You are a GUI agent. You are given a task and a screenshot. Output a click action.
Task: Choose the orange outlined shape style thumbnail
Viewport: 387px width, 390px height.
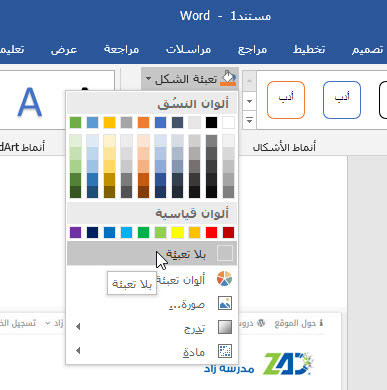[286, 100]
